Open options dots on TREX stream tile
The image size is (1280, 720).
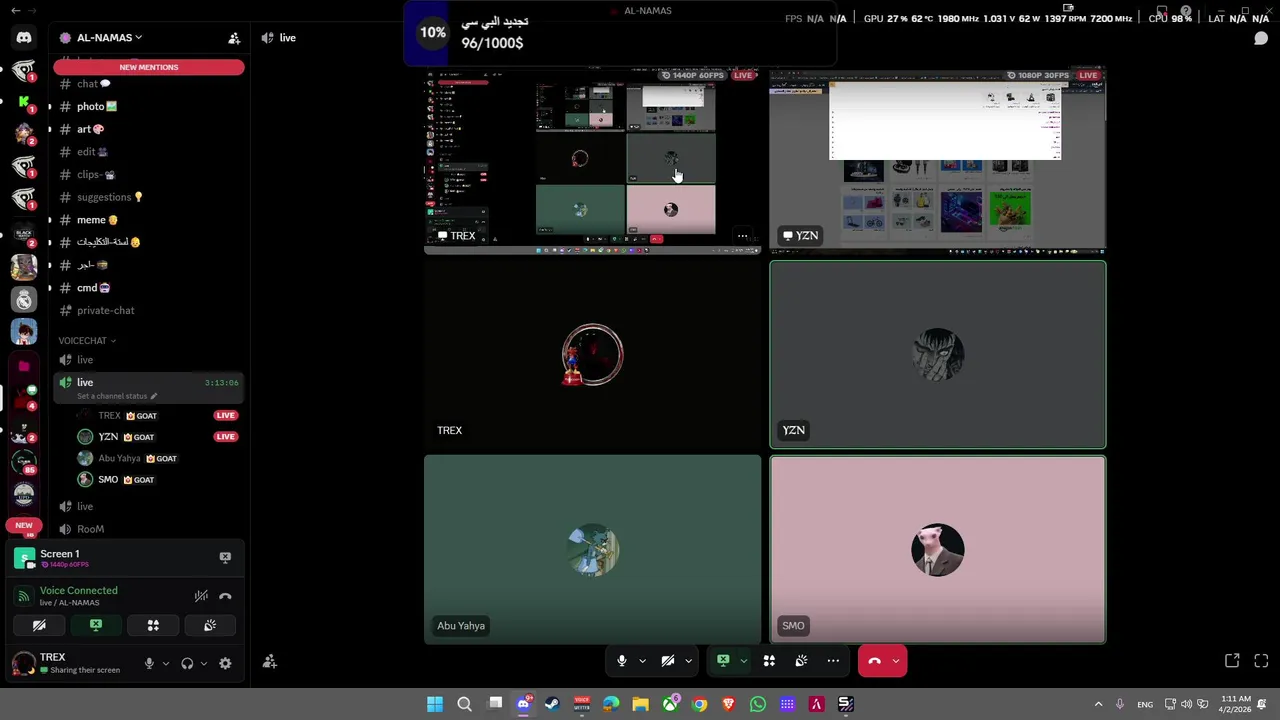[742, 236]
